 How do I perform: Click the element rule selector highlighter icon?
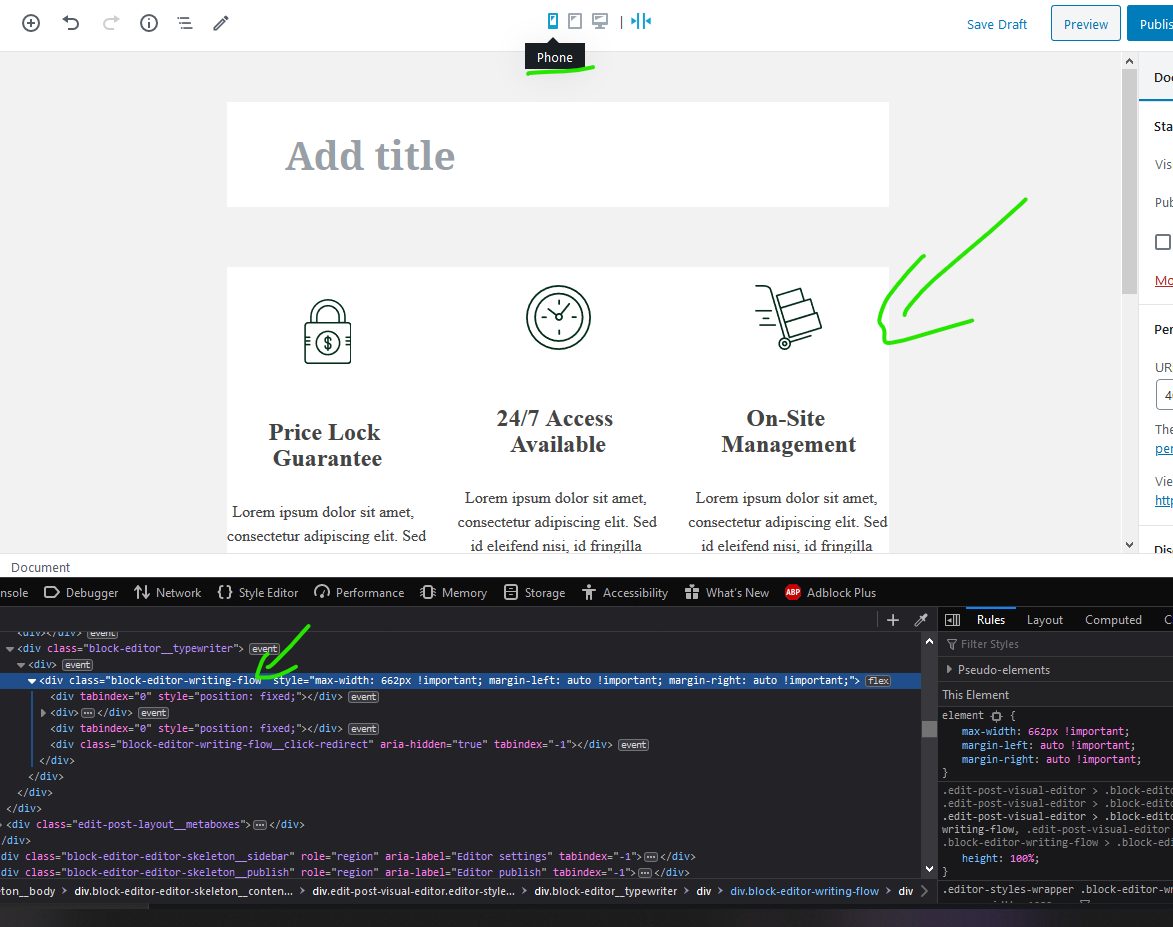[x=996, y=716]
